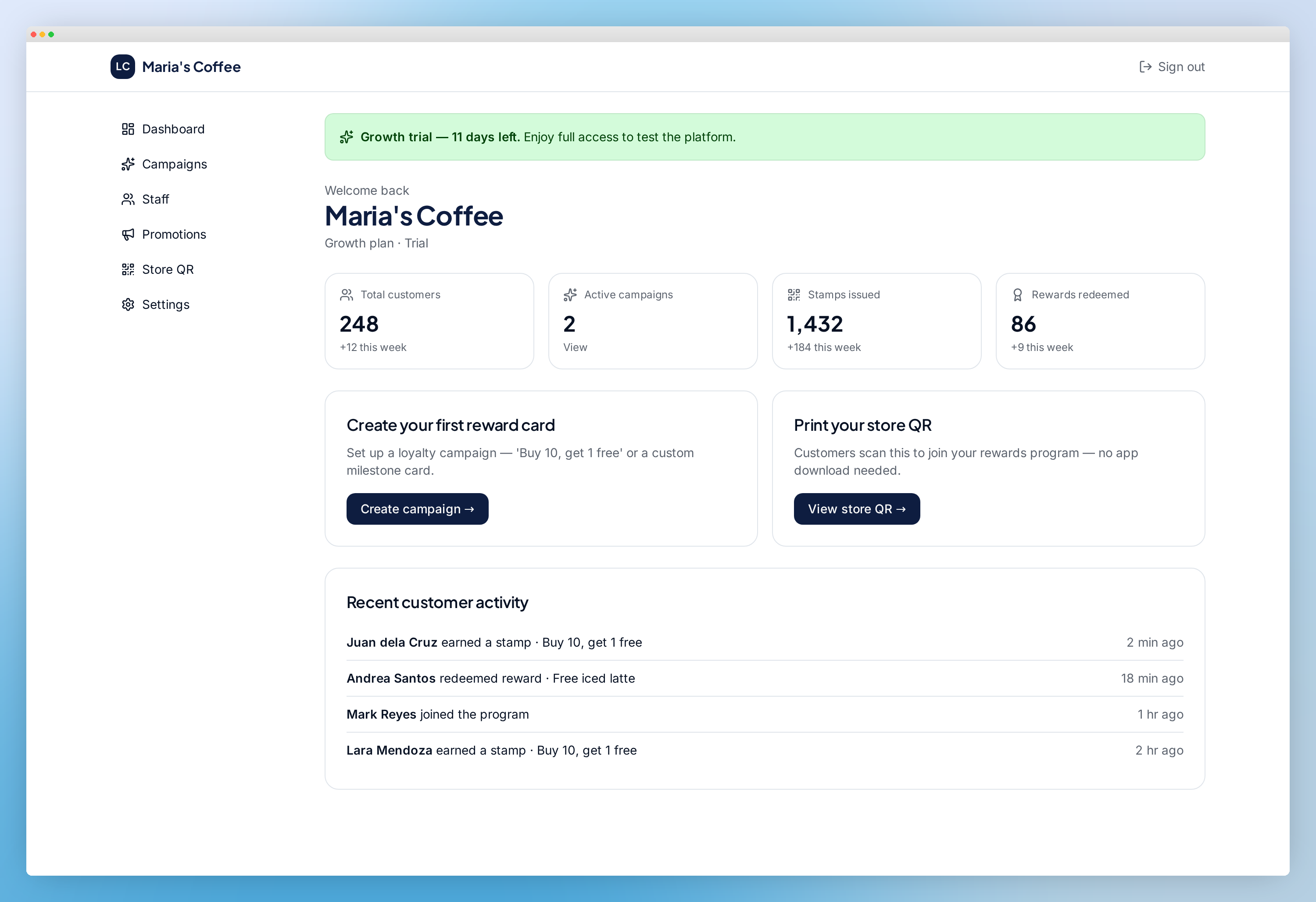Click the Create campaign button
Screen dimensions: 1316x902
[417, 509]
